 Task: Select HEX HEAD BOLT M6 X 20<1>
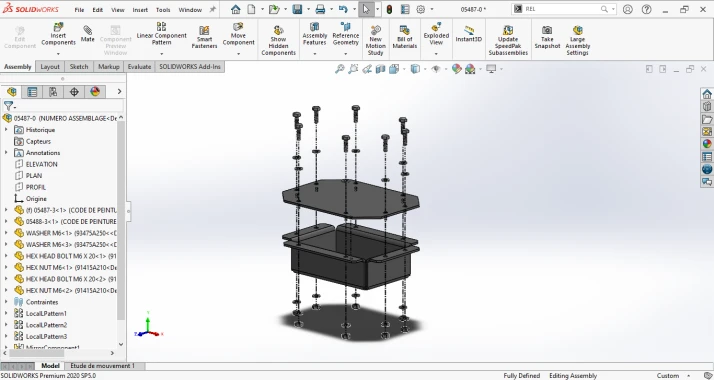(x=71, y=256)
